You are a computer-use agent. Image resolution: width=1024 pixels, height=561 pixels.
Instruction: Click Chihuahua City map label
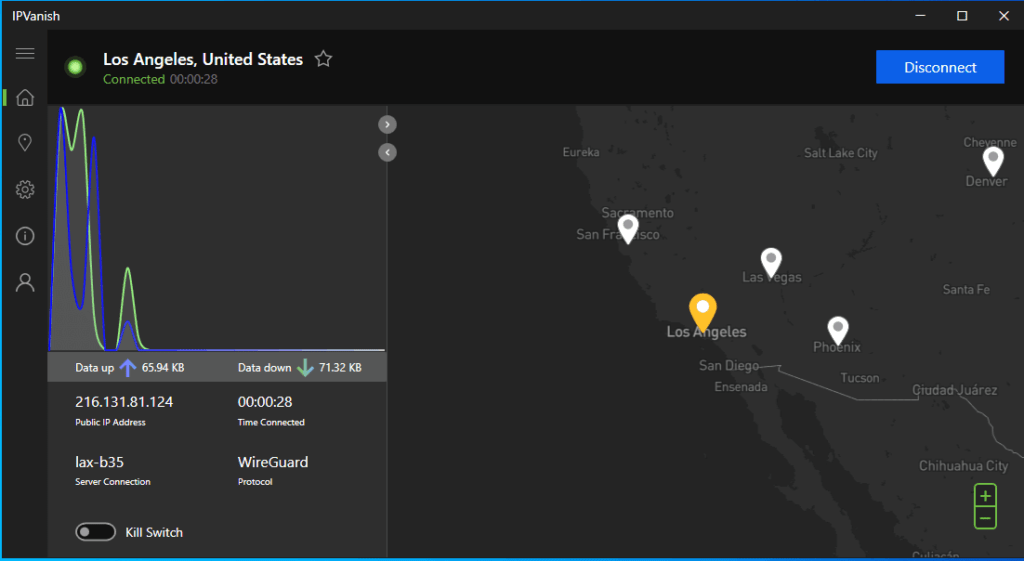[x=963, y=466]
